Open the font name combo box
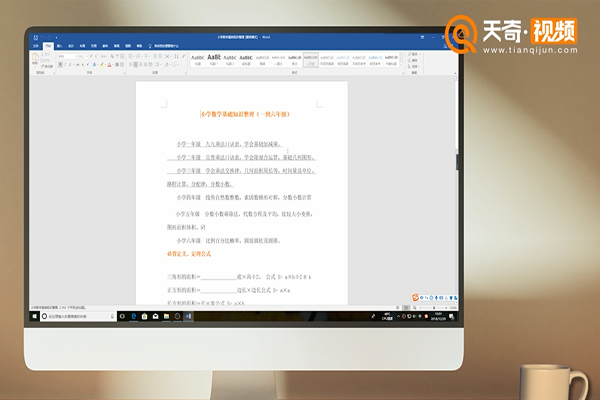 (x=68, y=56)
